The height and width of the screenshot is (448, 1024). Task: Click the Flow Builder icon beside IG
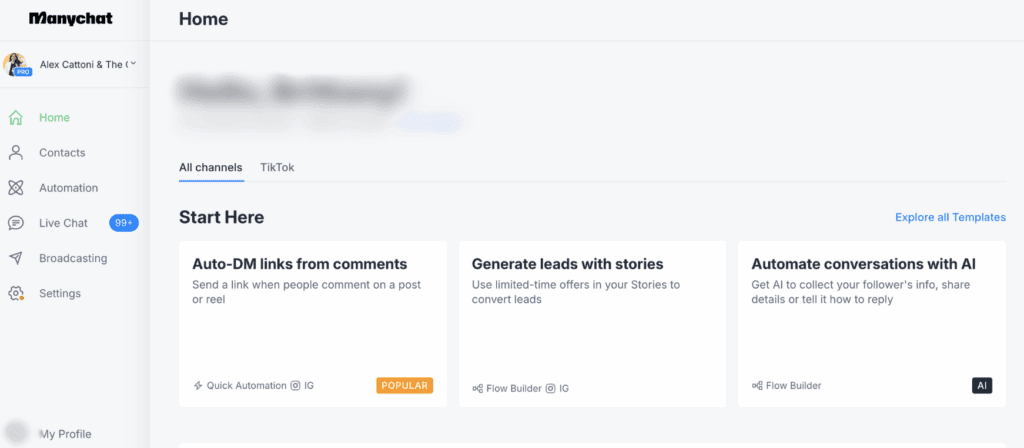coord(477,389)
